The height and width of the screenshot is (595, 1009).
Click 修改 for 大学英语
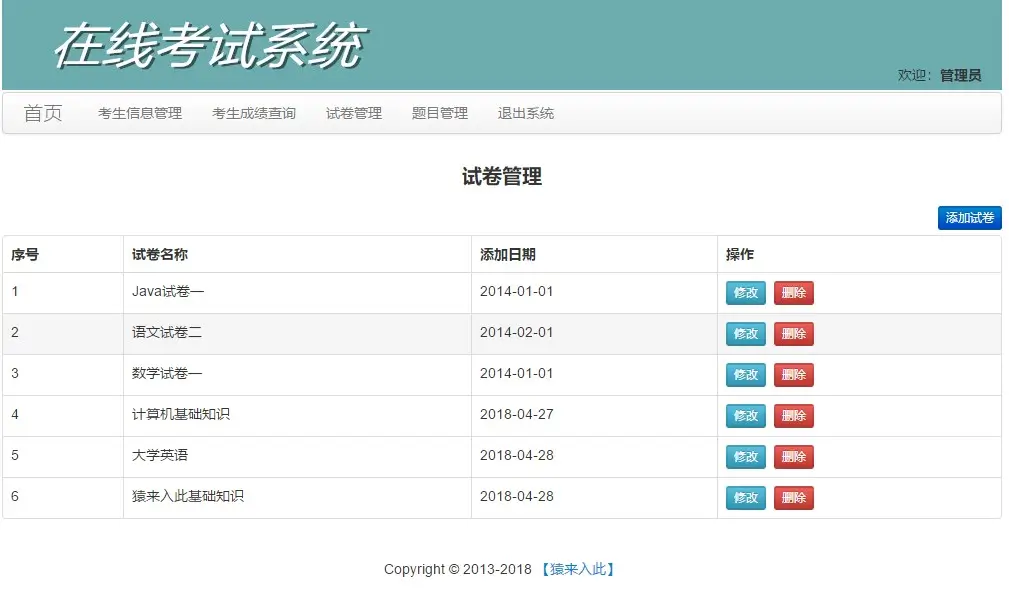[x=745, y=456]
